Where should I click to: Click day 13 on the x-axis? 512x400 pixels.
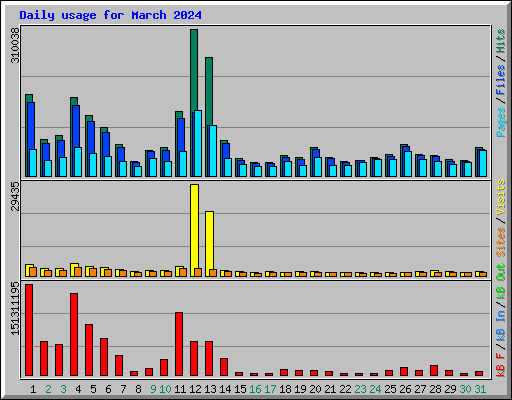(x=210, y=389)
